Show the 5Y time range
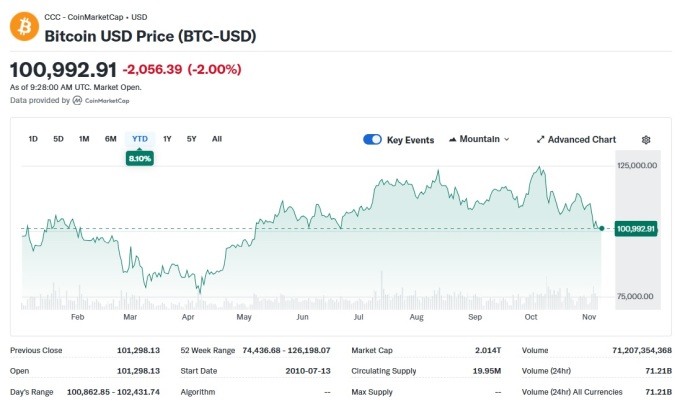The width and height of the screenshot is (680, 404). point(191,139)
